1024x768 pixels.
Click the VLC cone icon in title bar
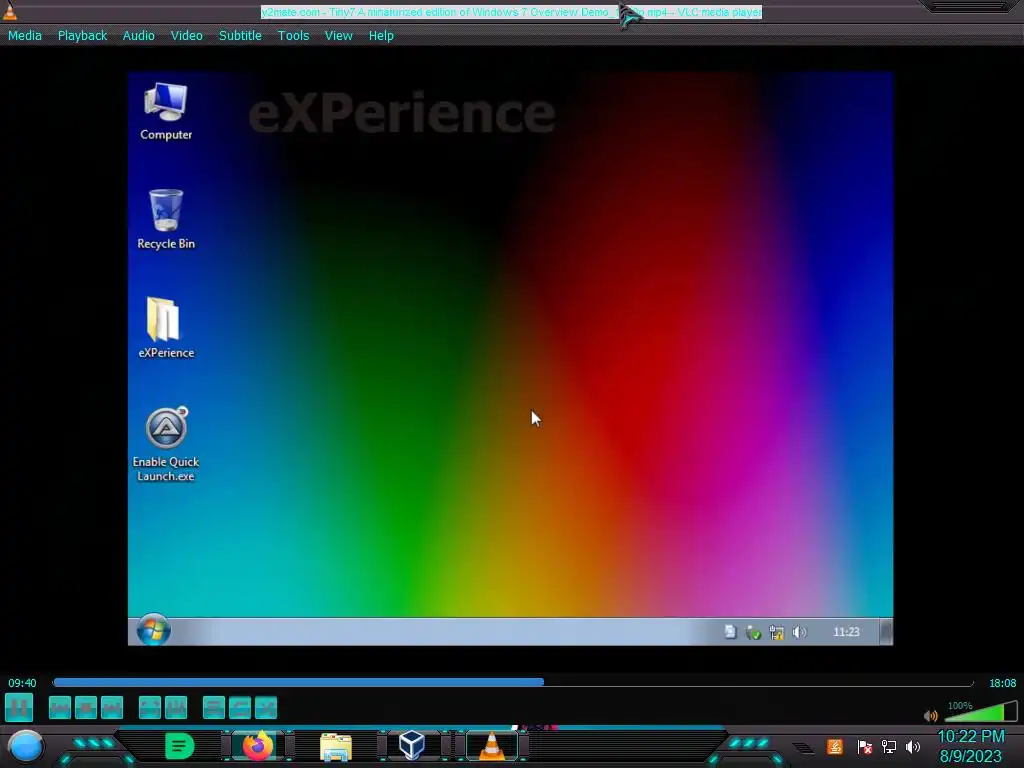pyautogui.click(x=9, y=11)
